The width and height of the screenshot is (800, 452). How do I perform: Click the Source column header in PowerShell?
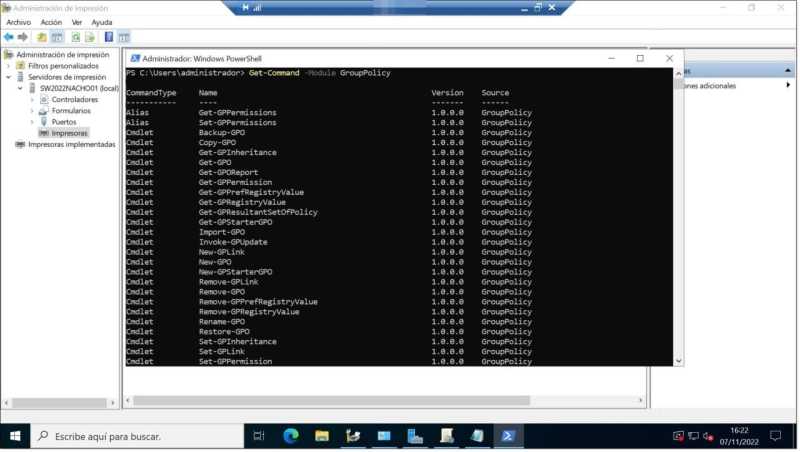495,93
